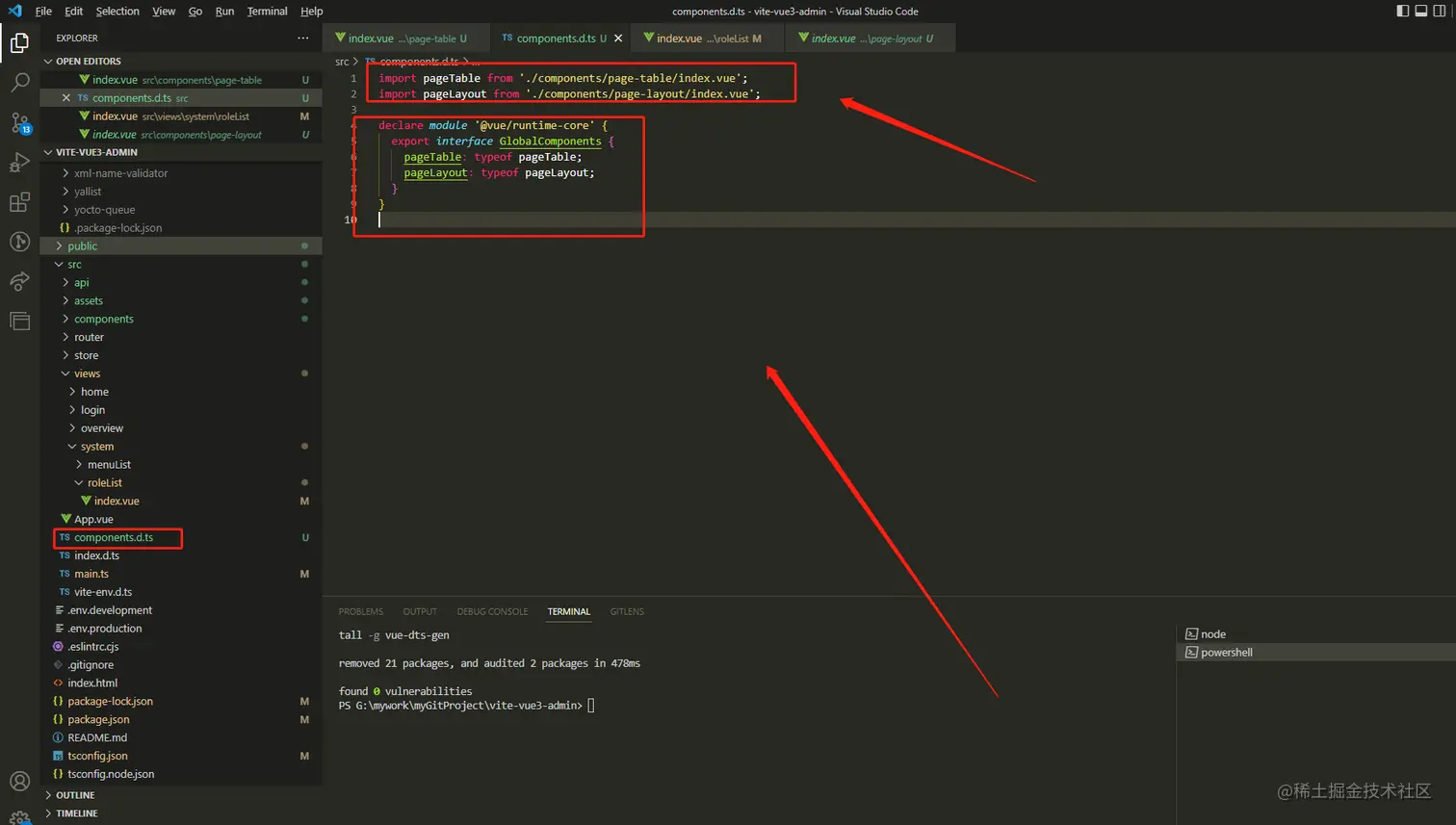The width and height of the screenshot is (1456, 825).
Task: Open Manage gear icon at bottom
Action: pyautogui.click(x=19, y=817)
